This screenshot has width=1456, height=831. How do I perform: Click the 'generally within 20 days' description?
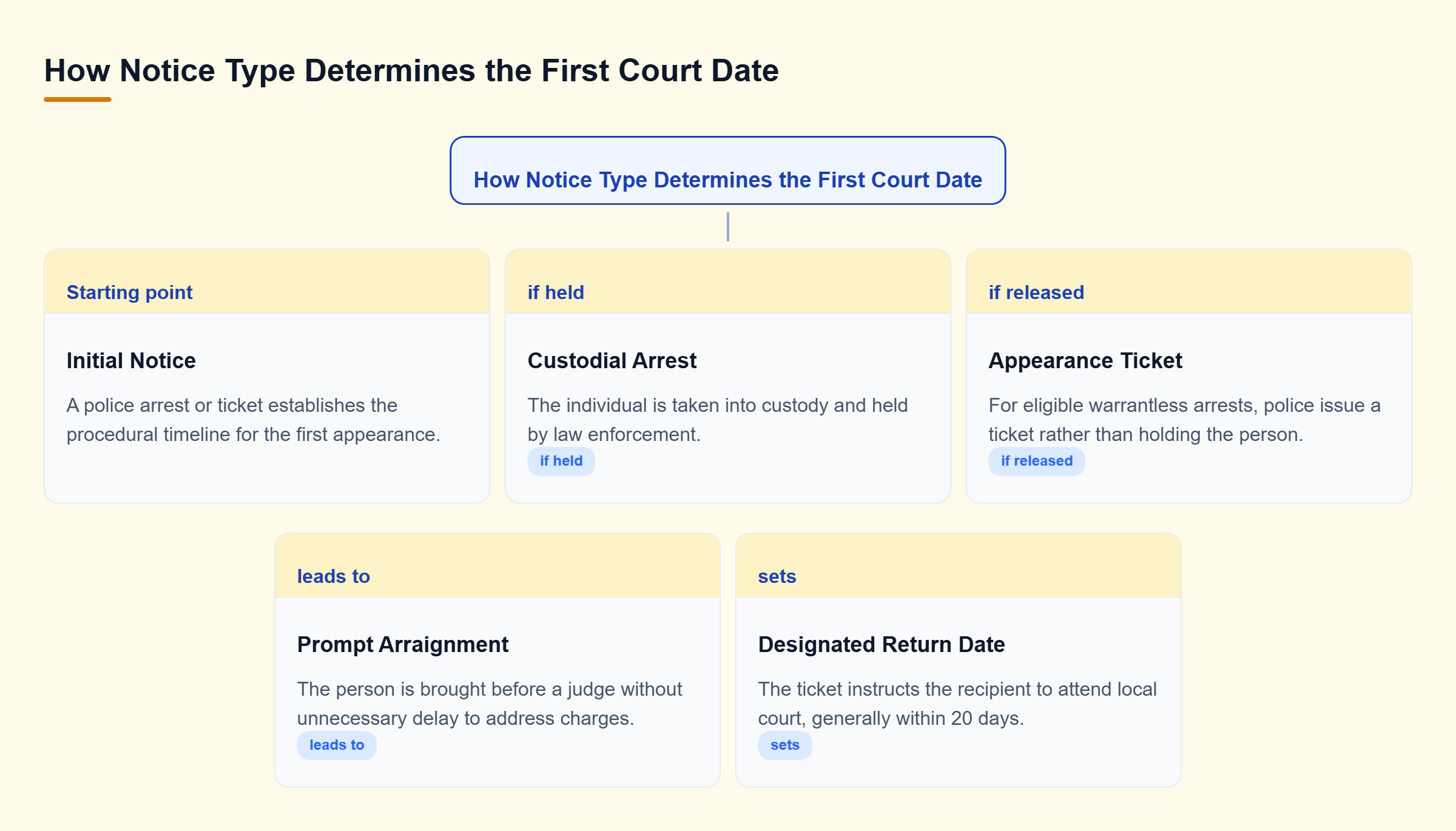click(957, 704)
